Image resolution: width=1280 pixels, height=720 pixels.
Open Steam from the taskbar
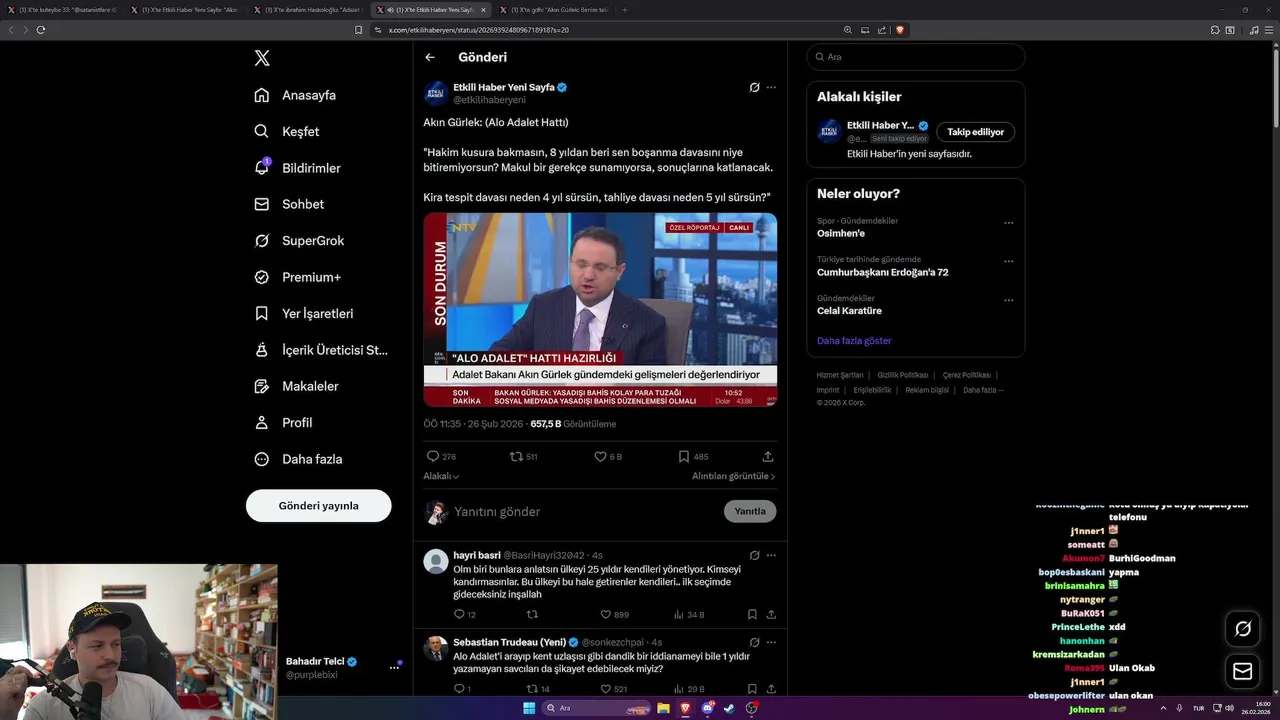point(729,708)
